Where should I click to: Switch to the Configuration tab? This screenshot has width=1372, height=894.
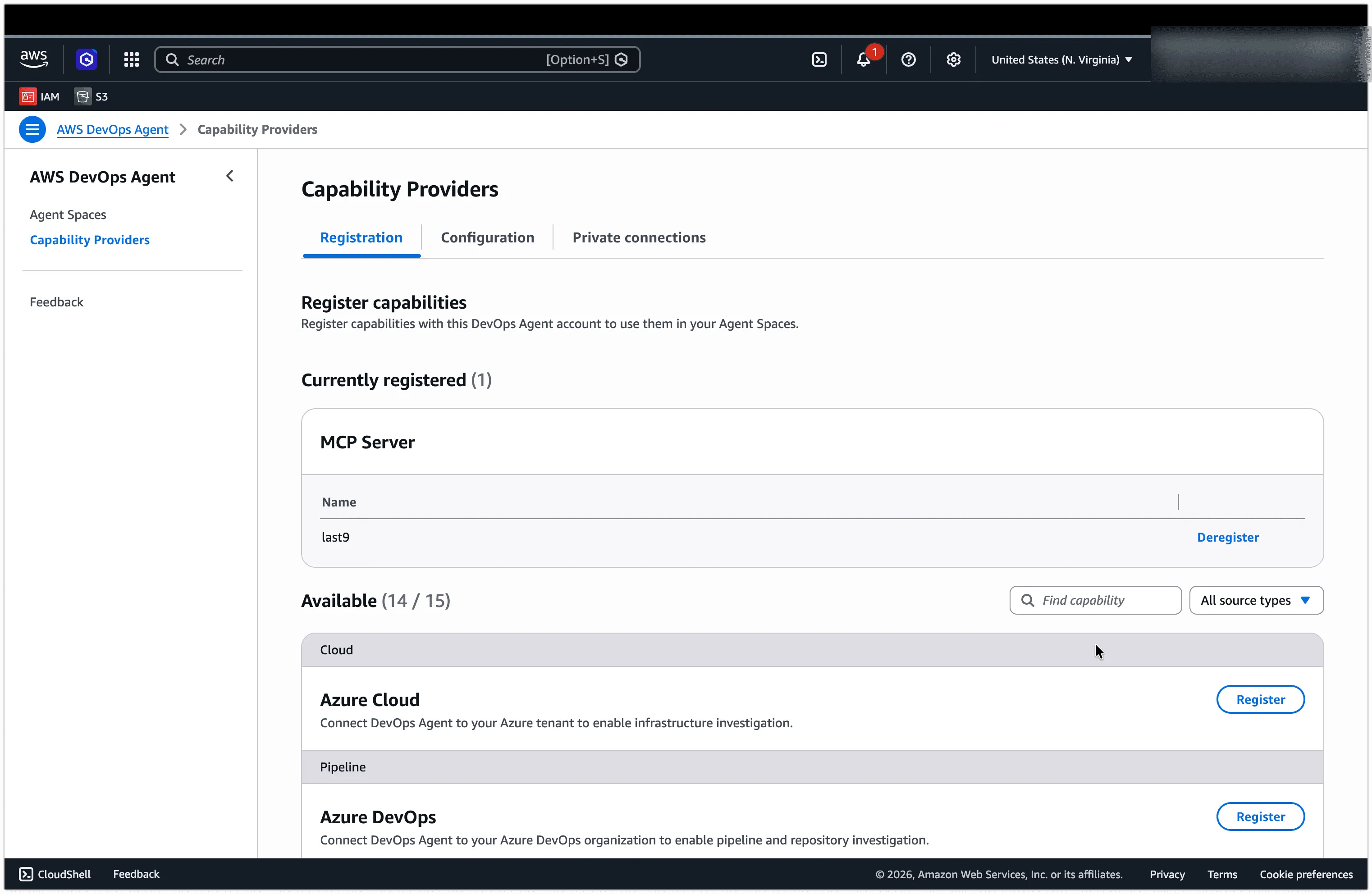click(x=488, y=237)
